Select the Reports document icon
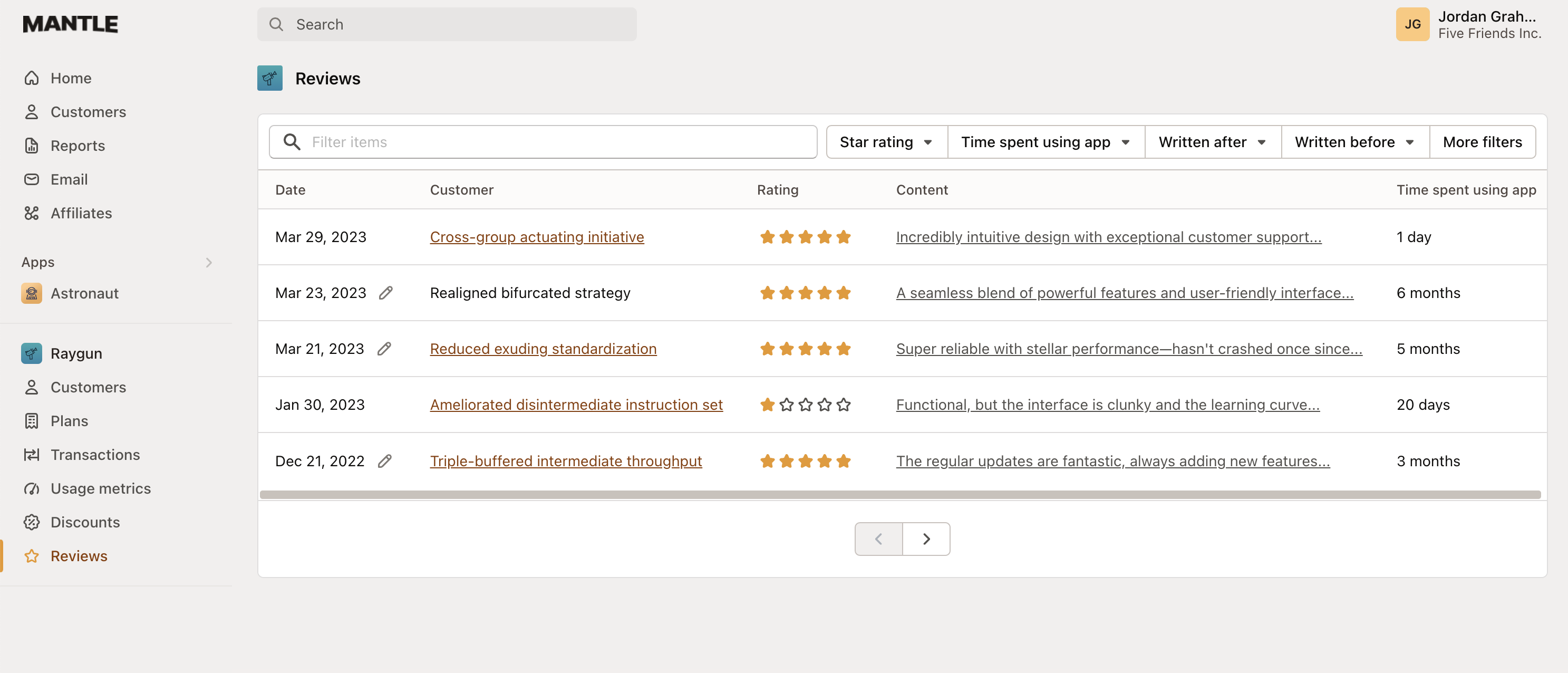 (x=32, y=146)
